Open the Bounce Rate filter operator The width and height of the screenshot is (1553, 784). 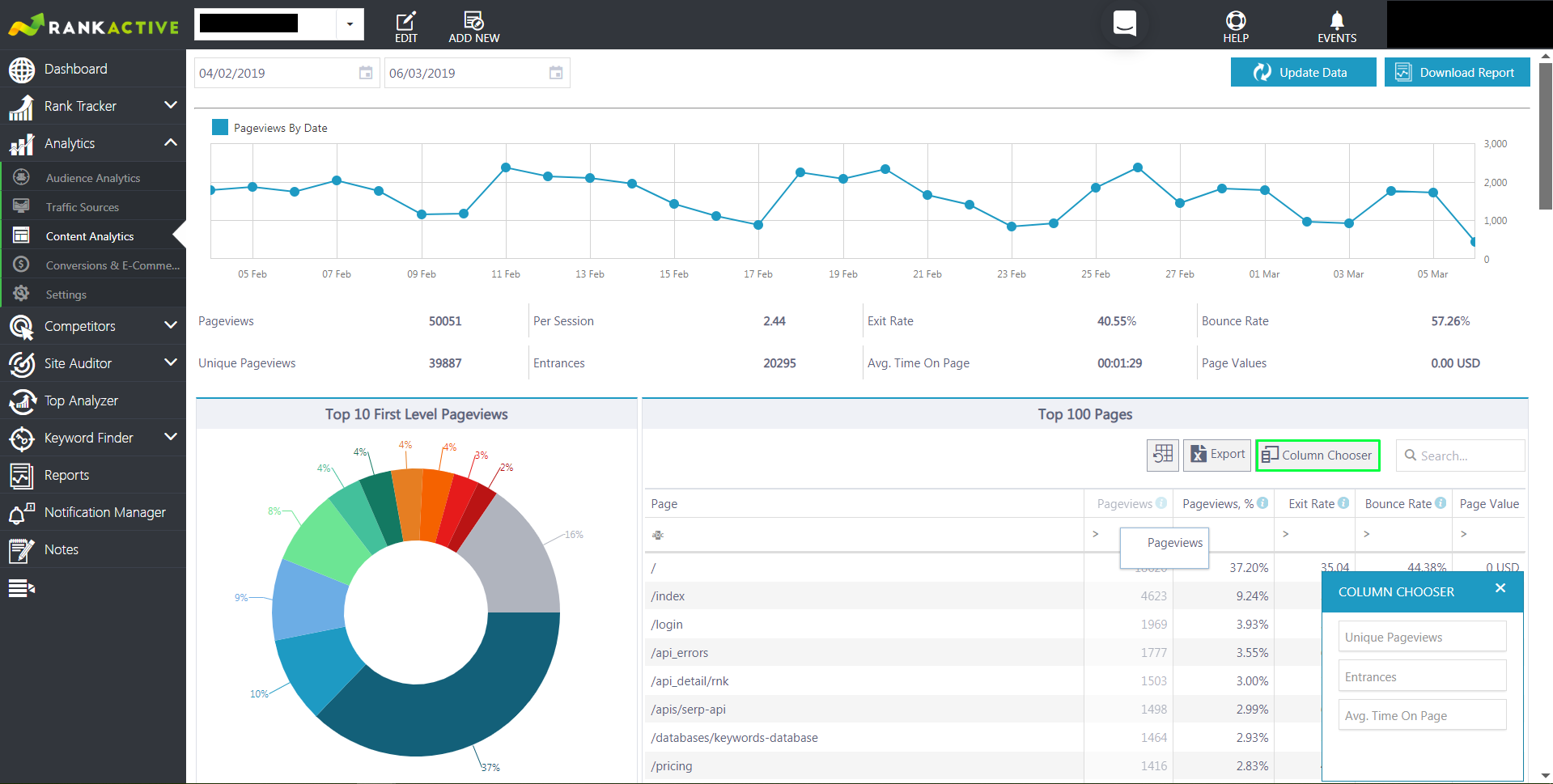click(1367, 534)
